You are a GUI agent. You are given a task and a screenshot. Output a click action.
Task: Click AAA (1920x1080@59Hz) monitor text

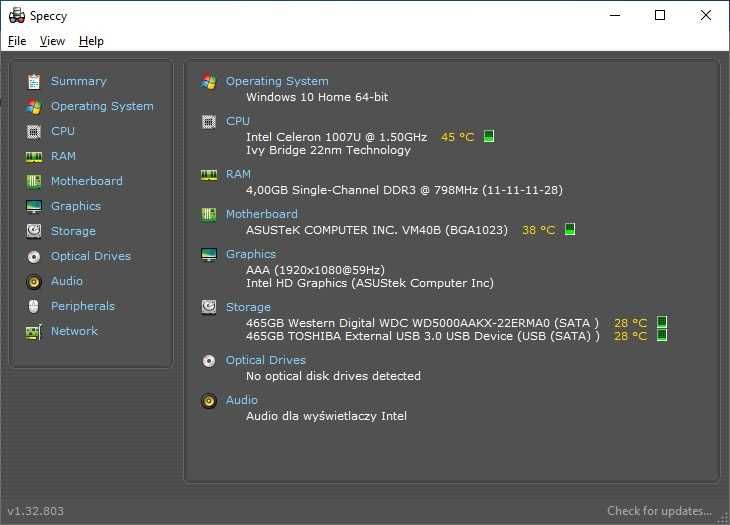(316, 270)
